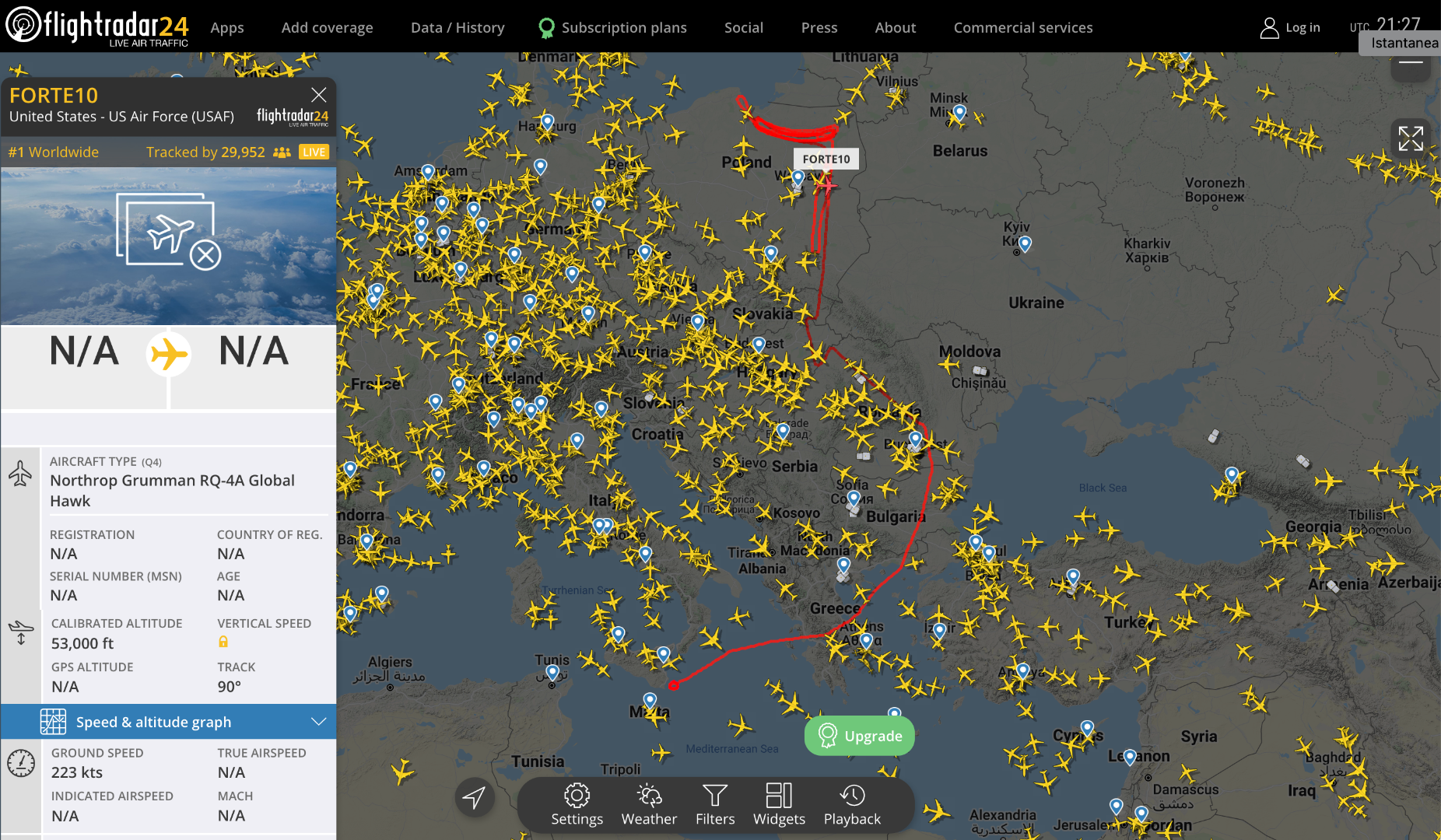Click the airport pin near Amsterdam
Image resolution: width=1441 pixels, height=840 pixels.
(x=428, y=173)
